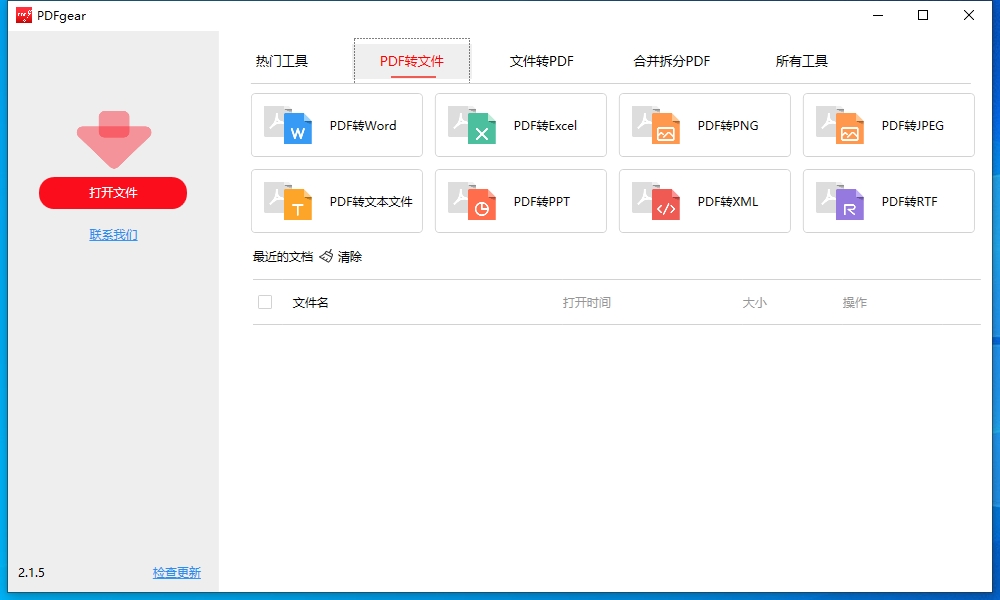Click the PDF转Word label text
The image size is (1000, 600).
click(363, 126)
